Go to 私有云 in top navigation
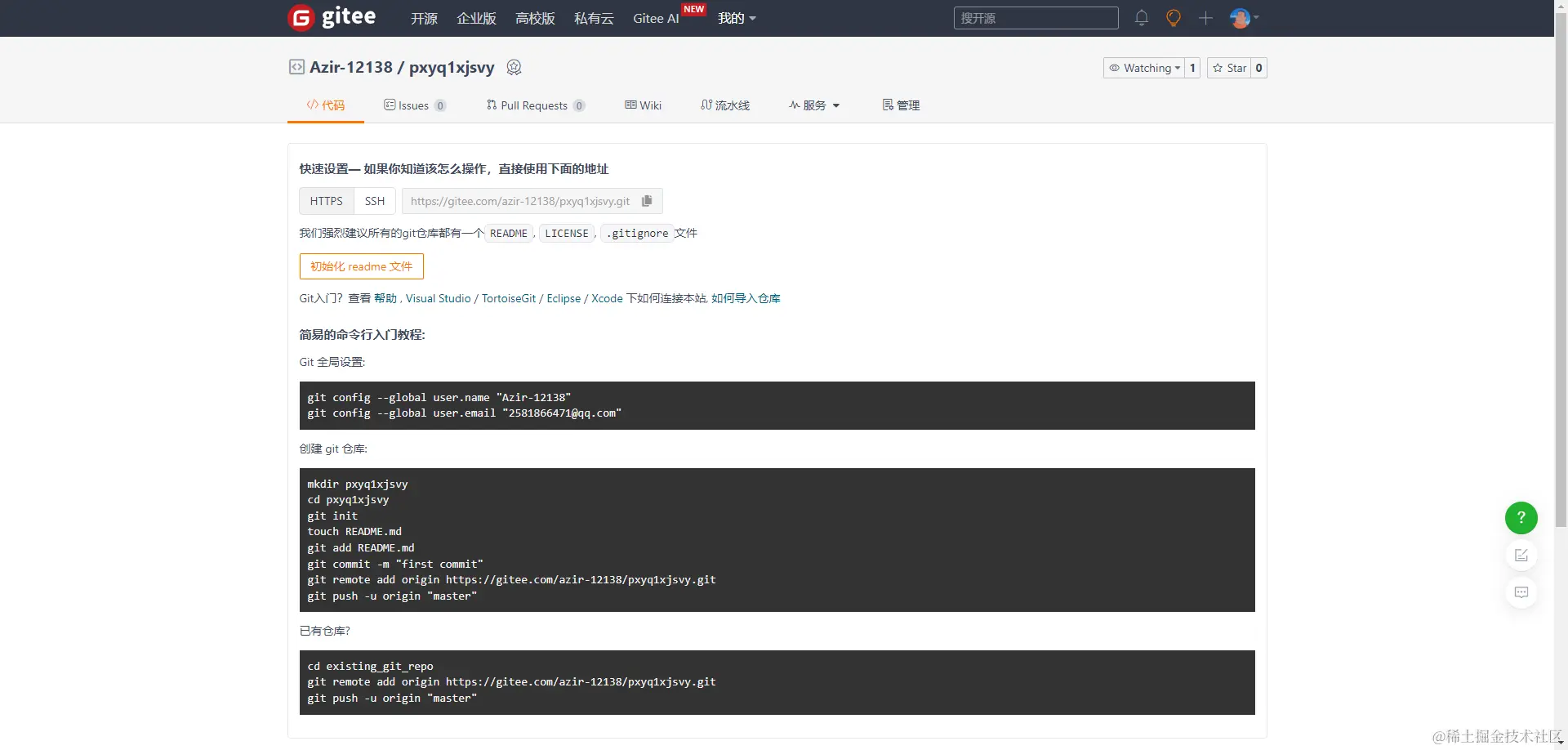1568x750 pixels. 594,18
